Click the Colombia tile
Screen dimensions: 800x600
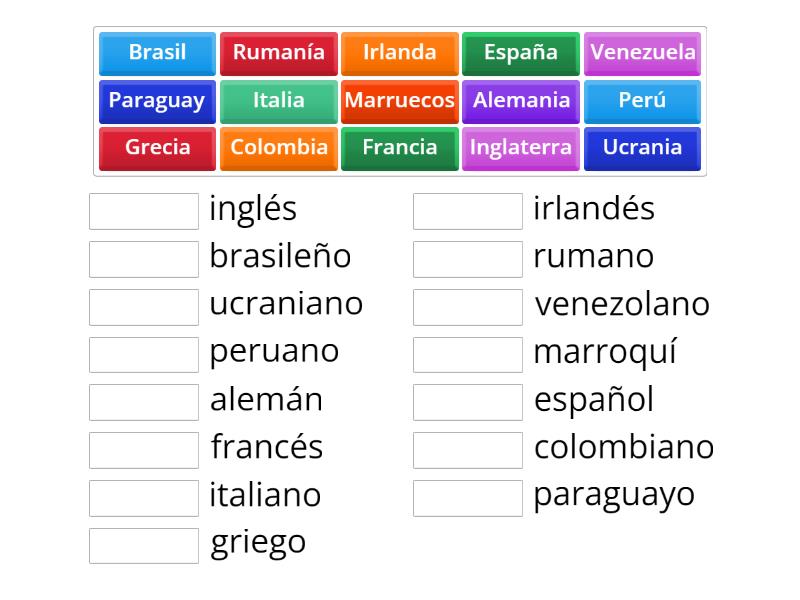point(278,148)
